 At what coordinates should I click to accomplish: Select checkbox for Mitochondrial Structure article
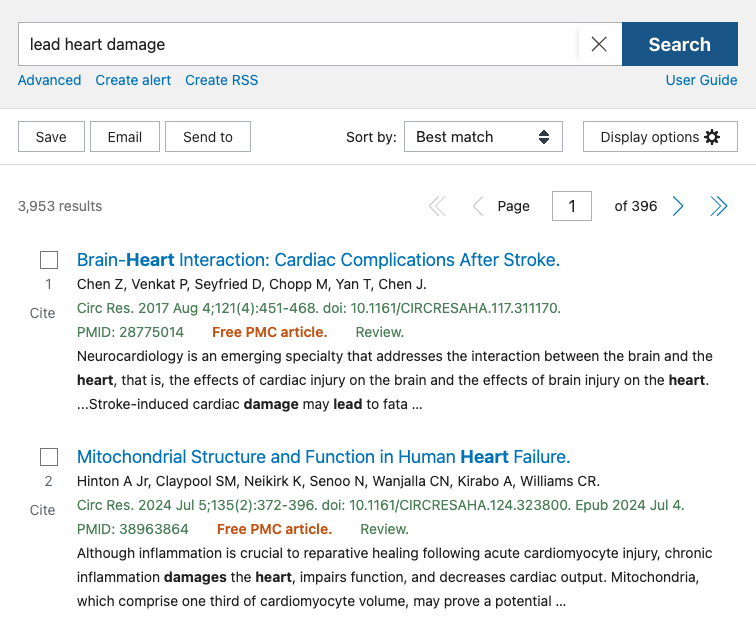tap(49, 457)
